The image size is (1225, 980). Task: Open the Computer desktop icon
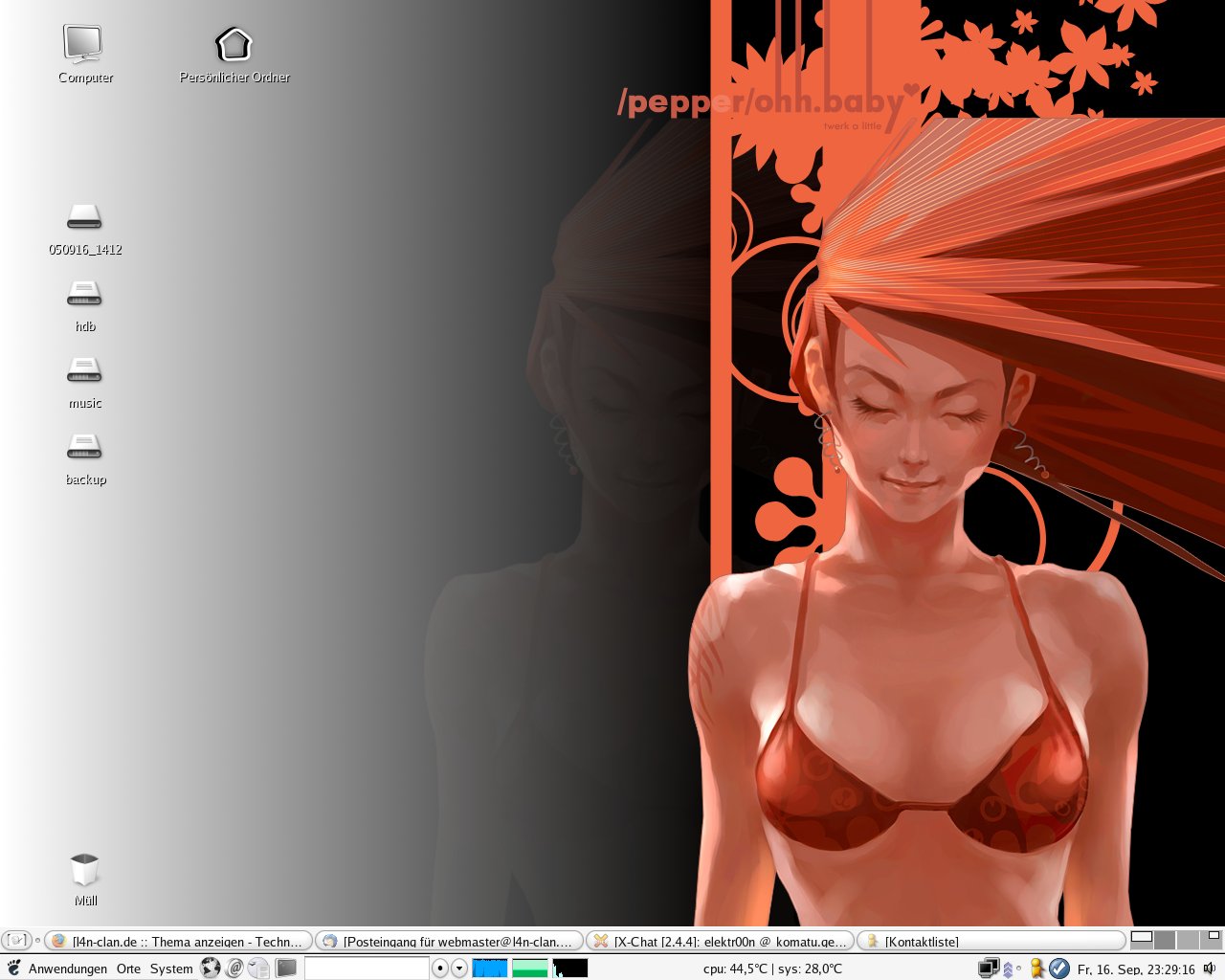coord(84,44)
